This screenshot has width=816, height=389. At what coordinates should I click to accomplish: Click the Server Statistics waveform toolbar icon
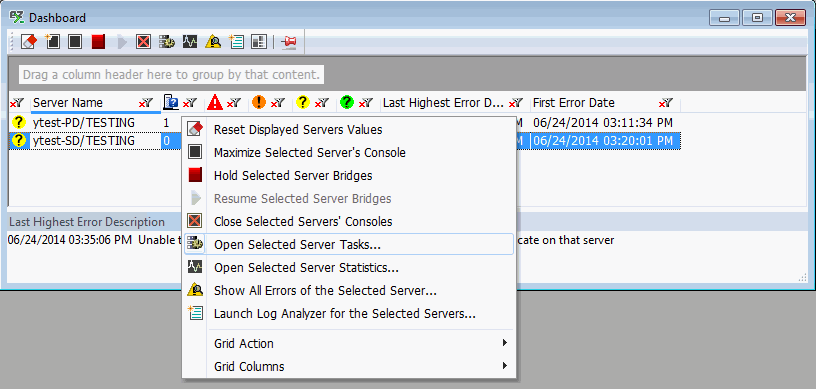click(189, 42)
